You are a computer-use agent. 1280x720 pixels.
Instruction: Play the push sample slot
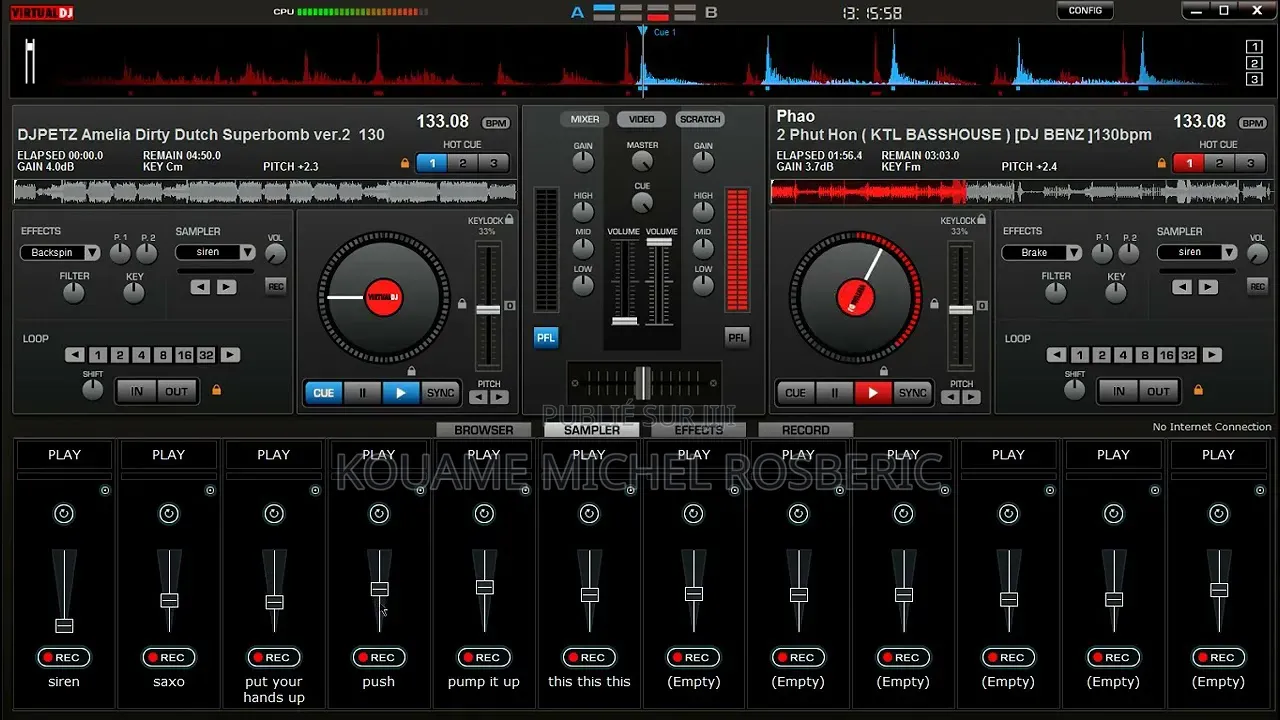tap(379, 455)
